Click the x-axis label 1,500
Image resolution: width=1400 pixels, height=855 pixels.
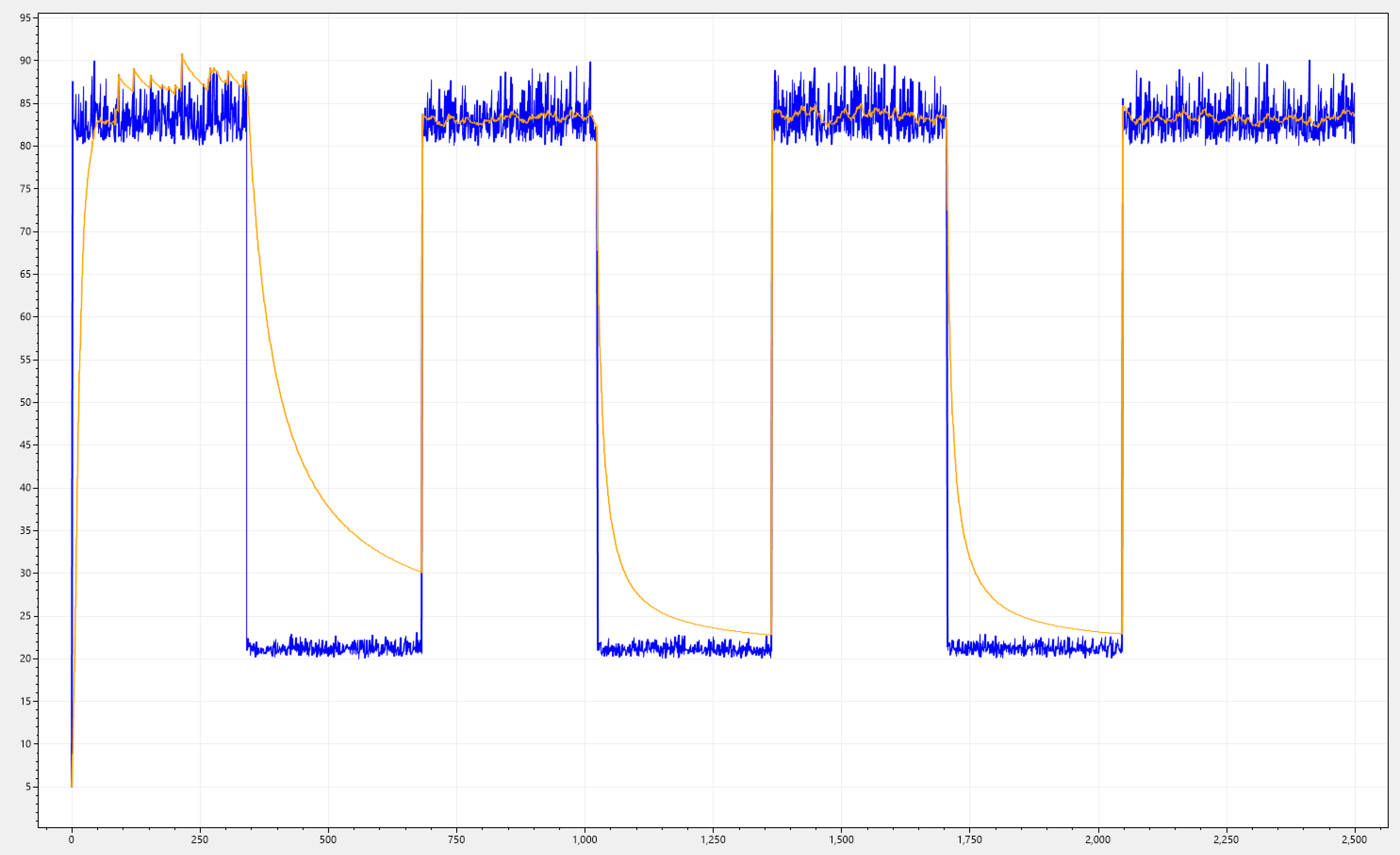pos(841,839)
